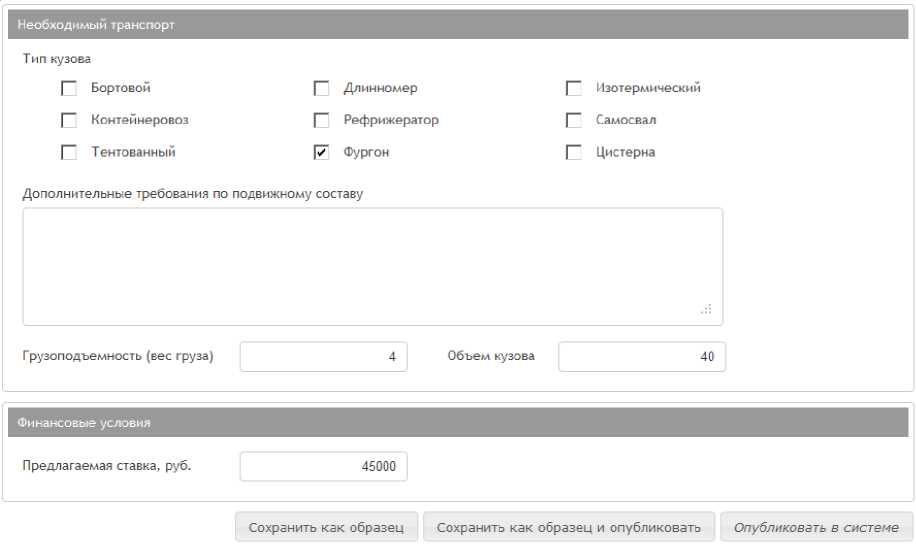Uncheck the Фургон checkbox

click(x=321, y=153)
